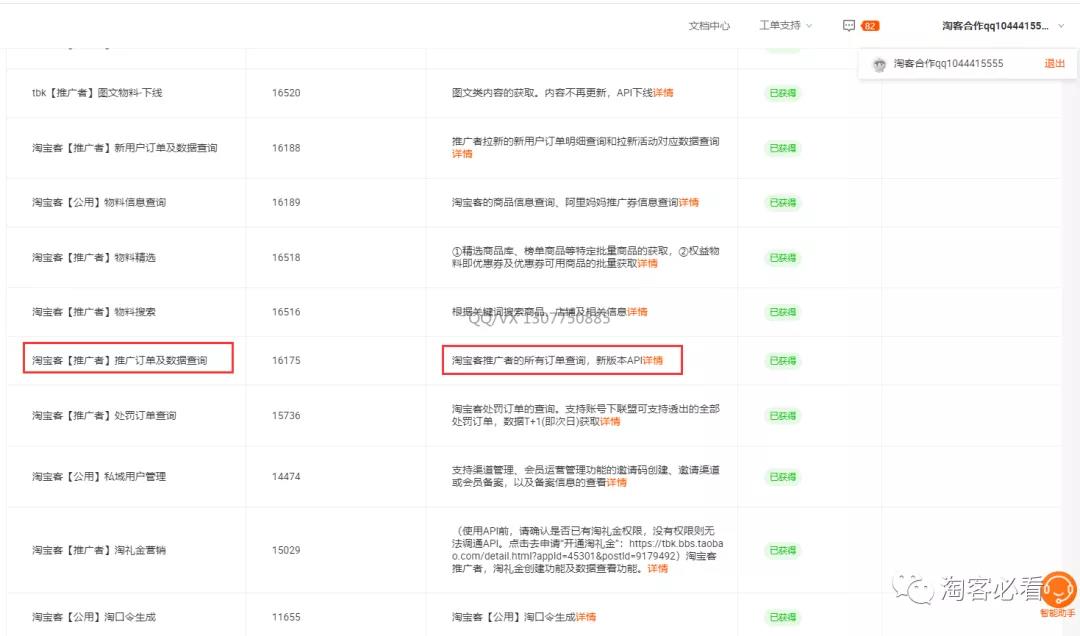The image size is (1080, 636).
Task: Click the ID cell 16189
Action: [286, 202]
